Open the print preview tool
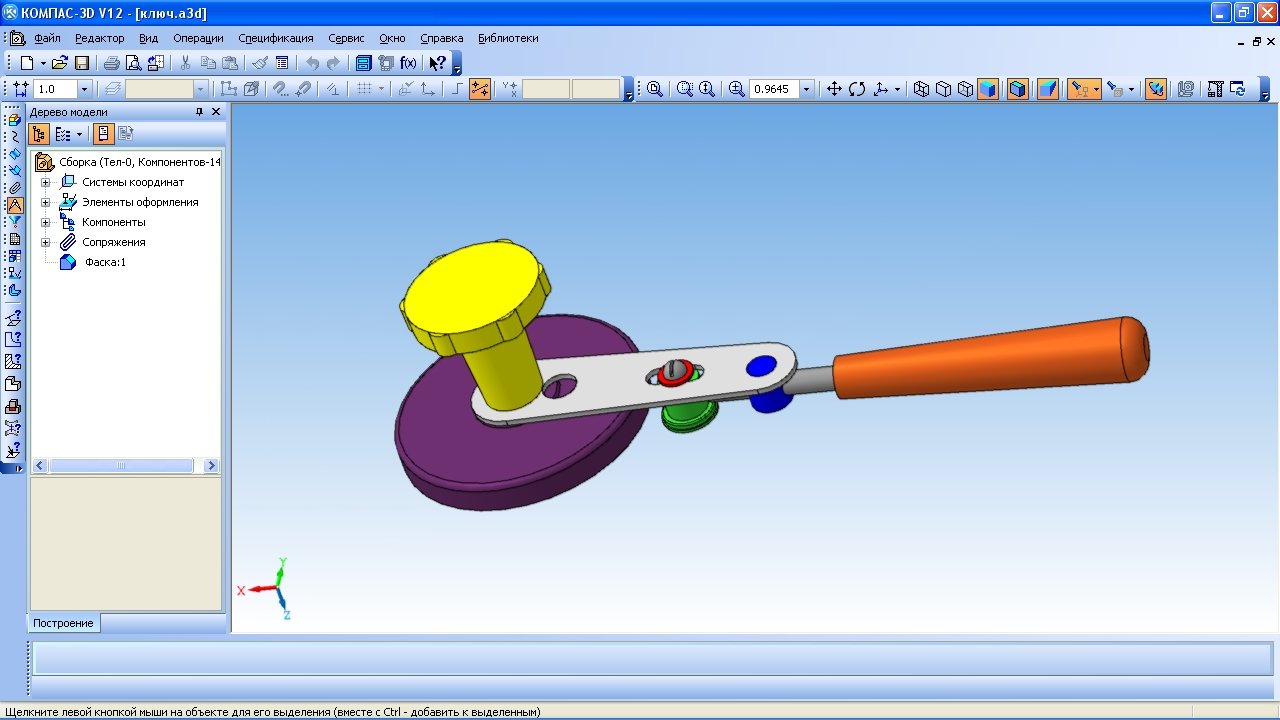1280x720 pixels. pyautogui.click(x=134, y=63)
